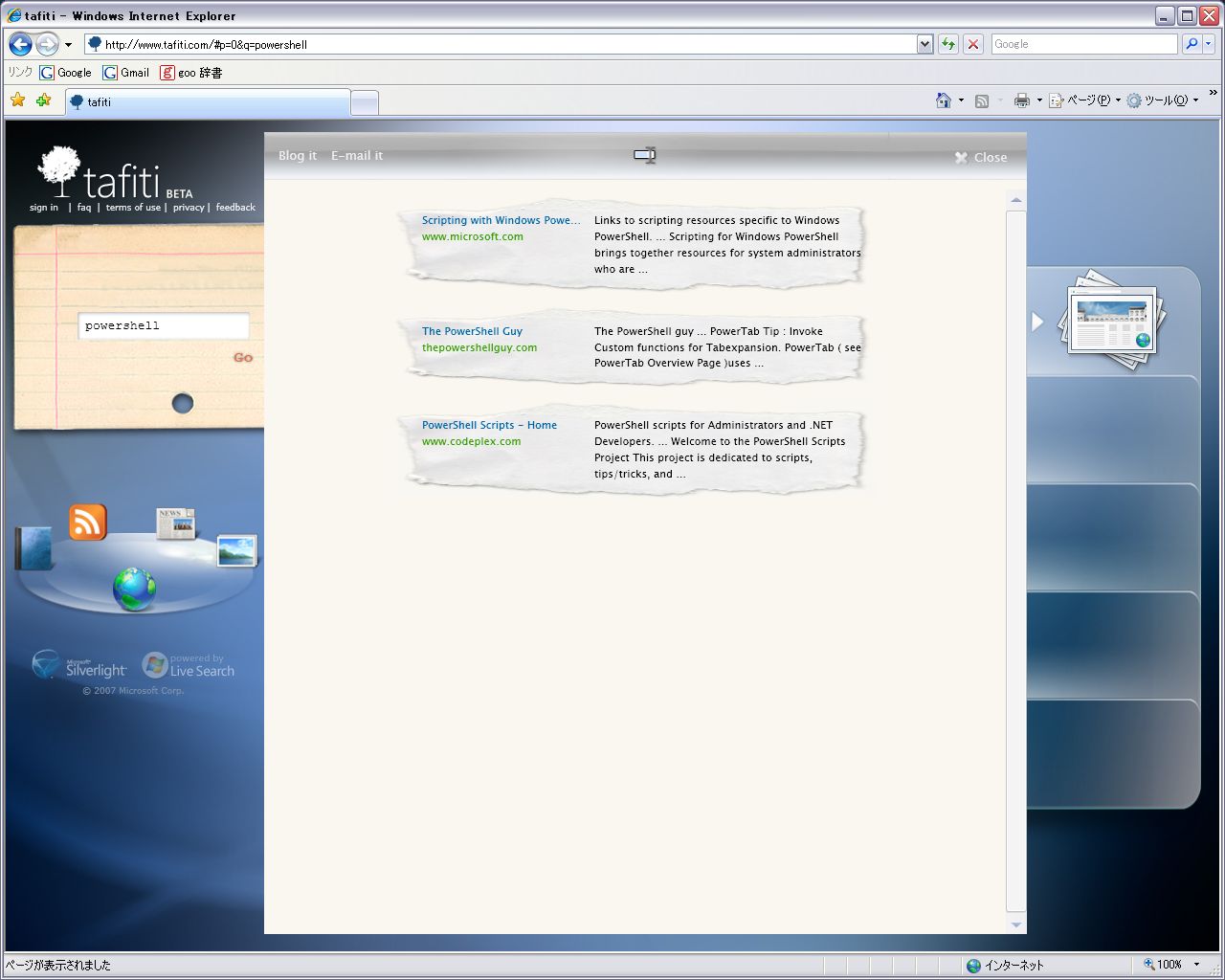
Task: Click the IE Forward navigation button
Action: [47, 44]
